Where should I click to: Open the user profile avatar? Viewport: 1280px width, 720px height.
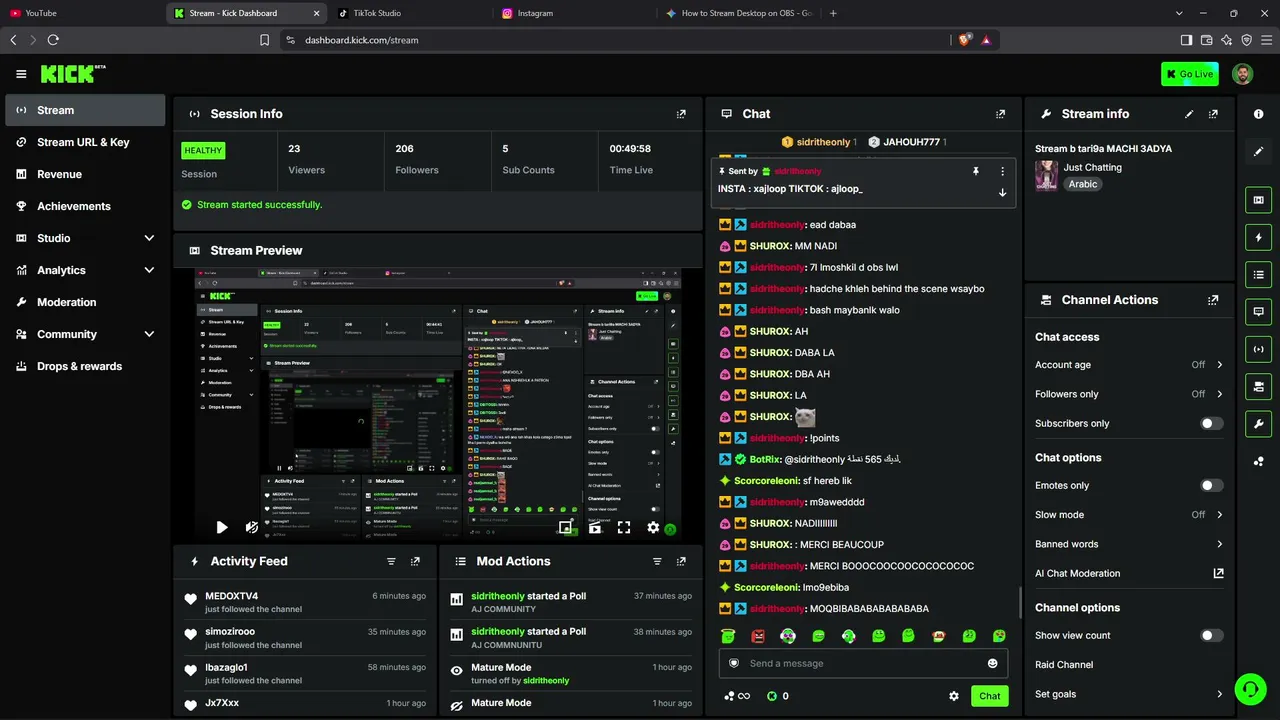click(x=1242, y=74)
